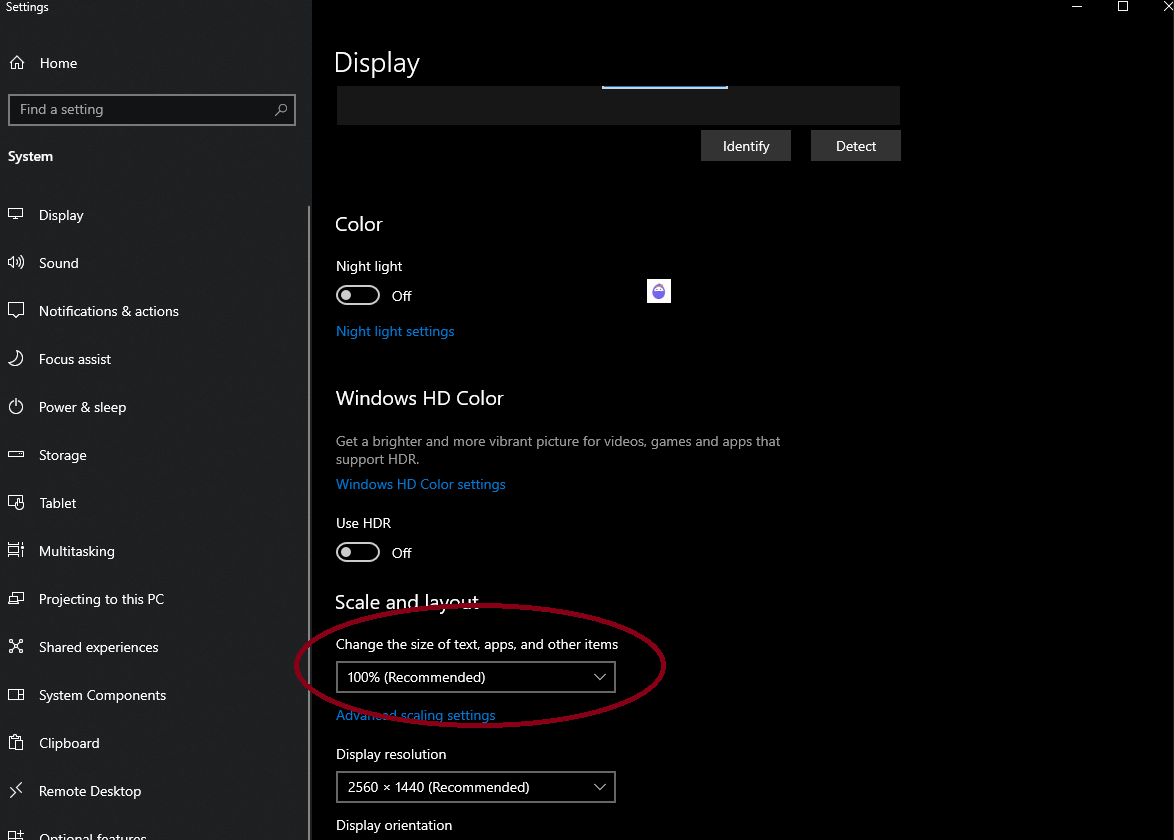Enable the Night light toggle
This screenshot has height=840, width=1174.
[358, 296]
